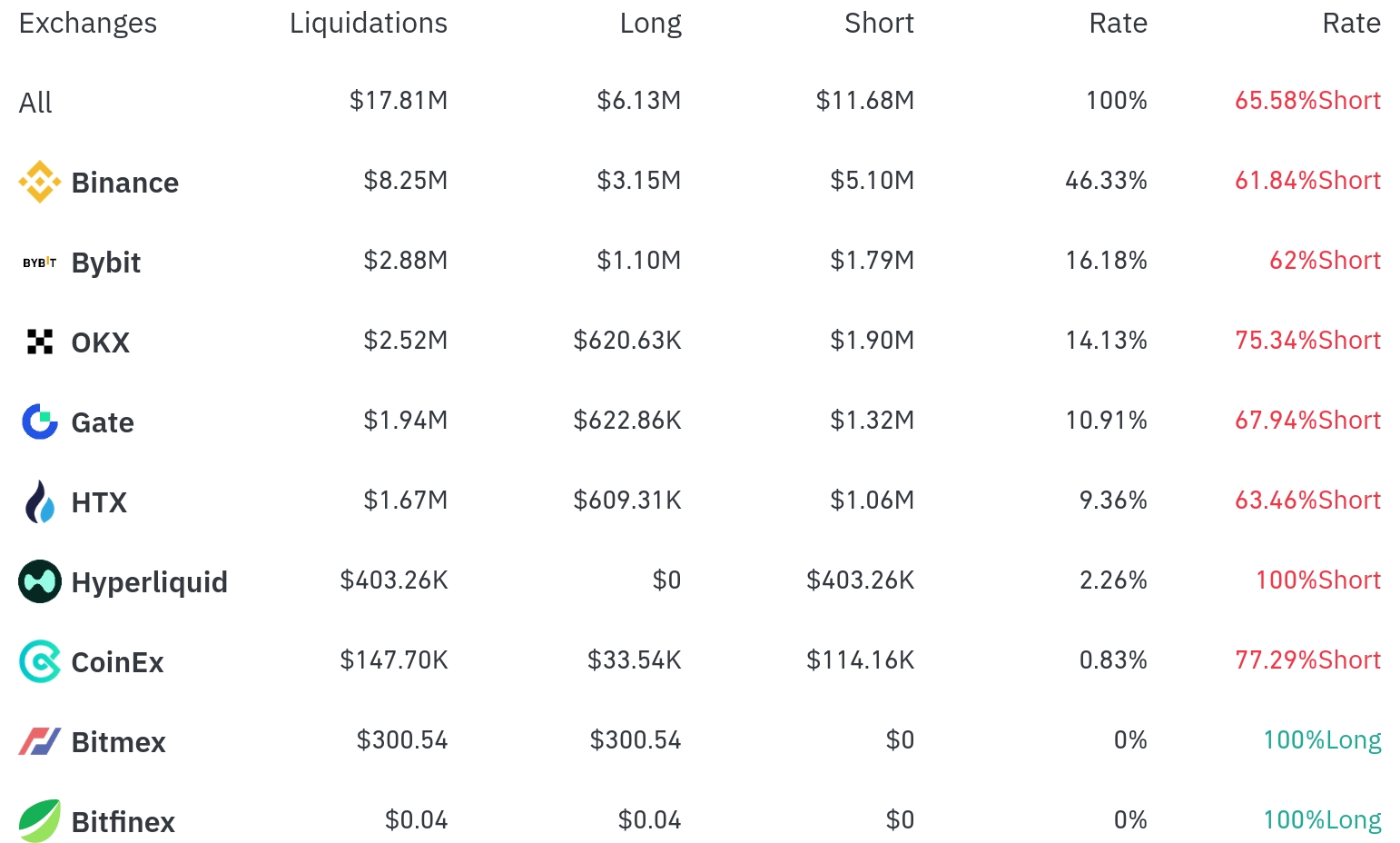Sort by the Short column header
Image resolution: width=1400 pixels, height=843 pixels.
pos(879,24)
